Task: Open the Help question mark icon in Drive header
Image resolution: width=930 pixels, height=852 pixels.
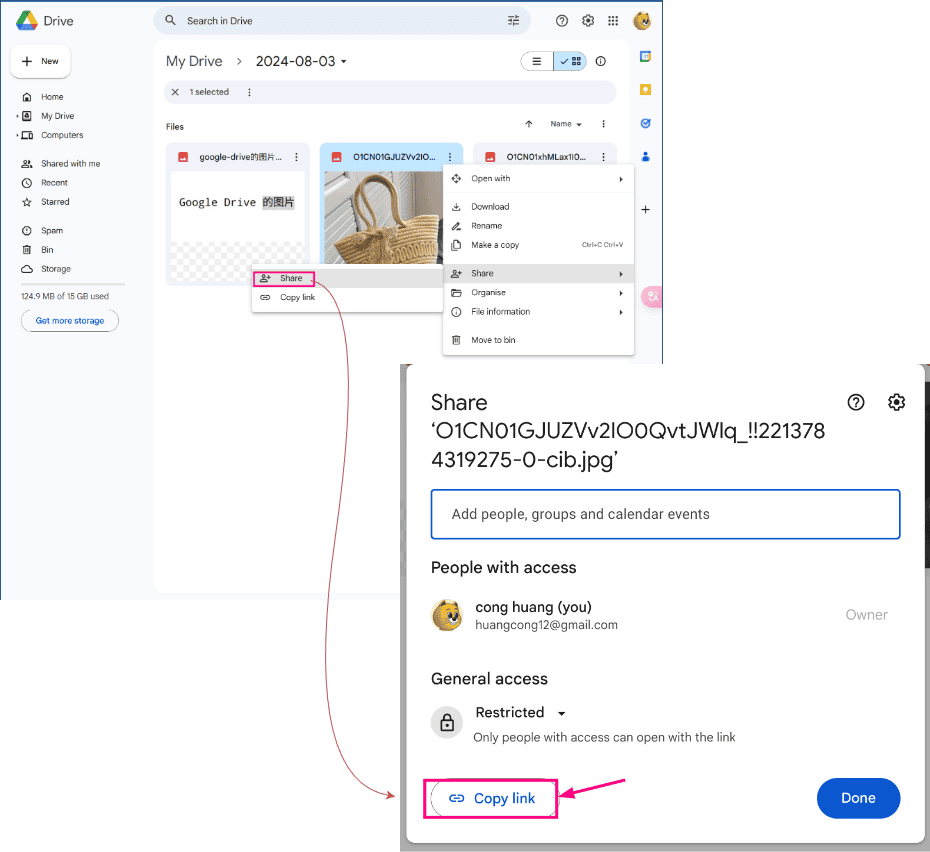Action: click(x=562, y=20)
